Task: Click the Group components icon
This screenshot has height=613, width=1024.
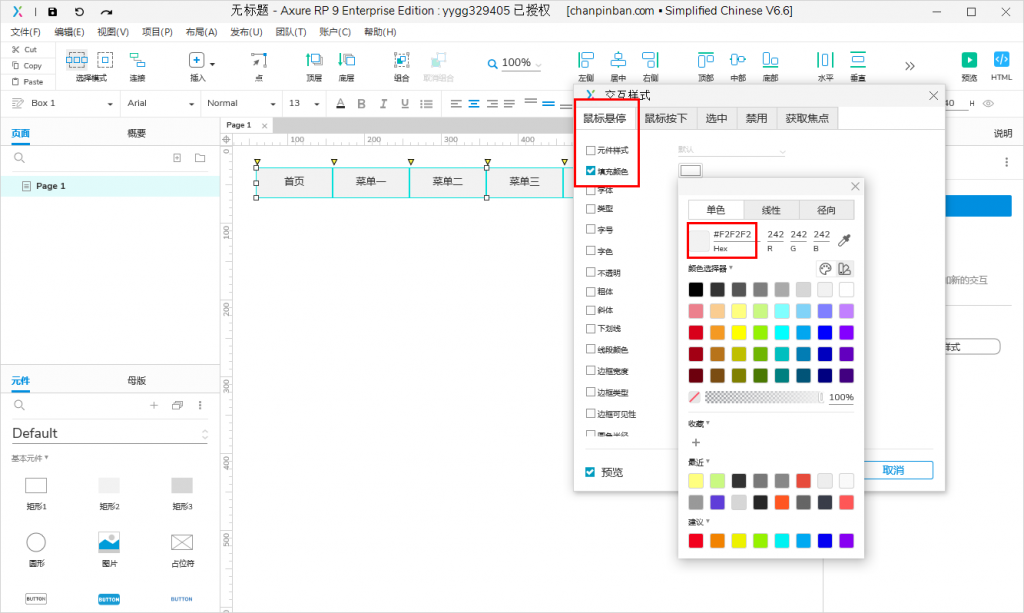Action: pyautogui.click(x=401, y=61)
